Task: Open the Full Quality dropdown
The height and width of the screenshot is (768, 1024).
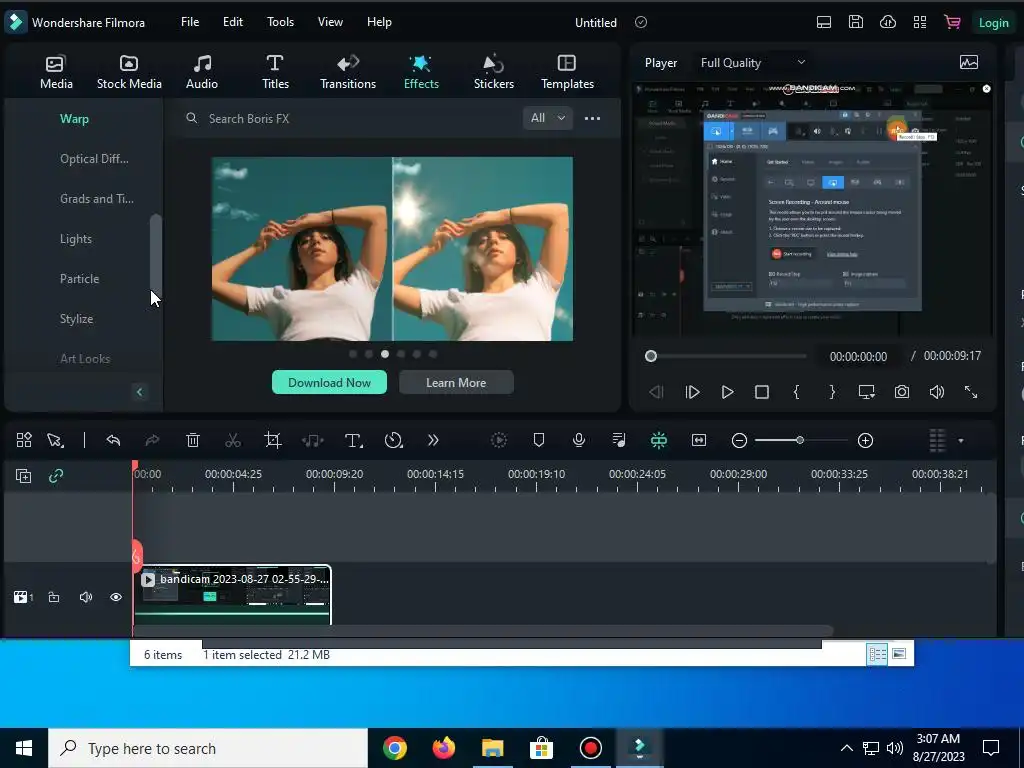Action: (x=752, y=62)
